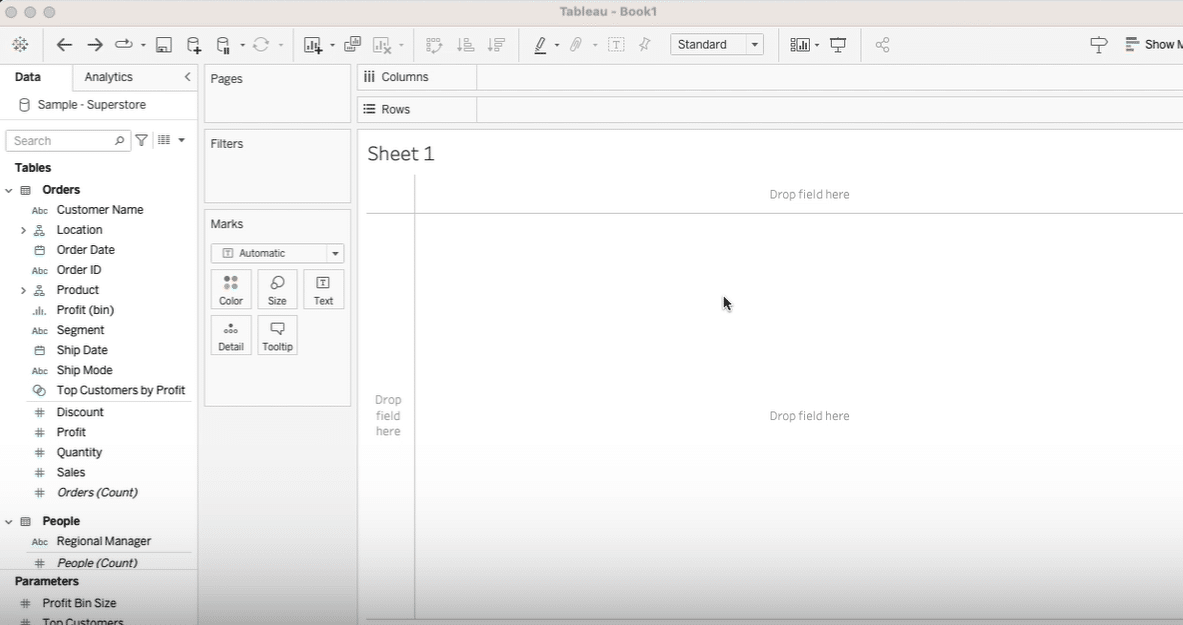
Task: Open the Show Me panel
Action: tap(1154, 45)
